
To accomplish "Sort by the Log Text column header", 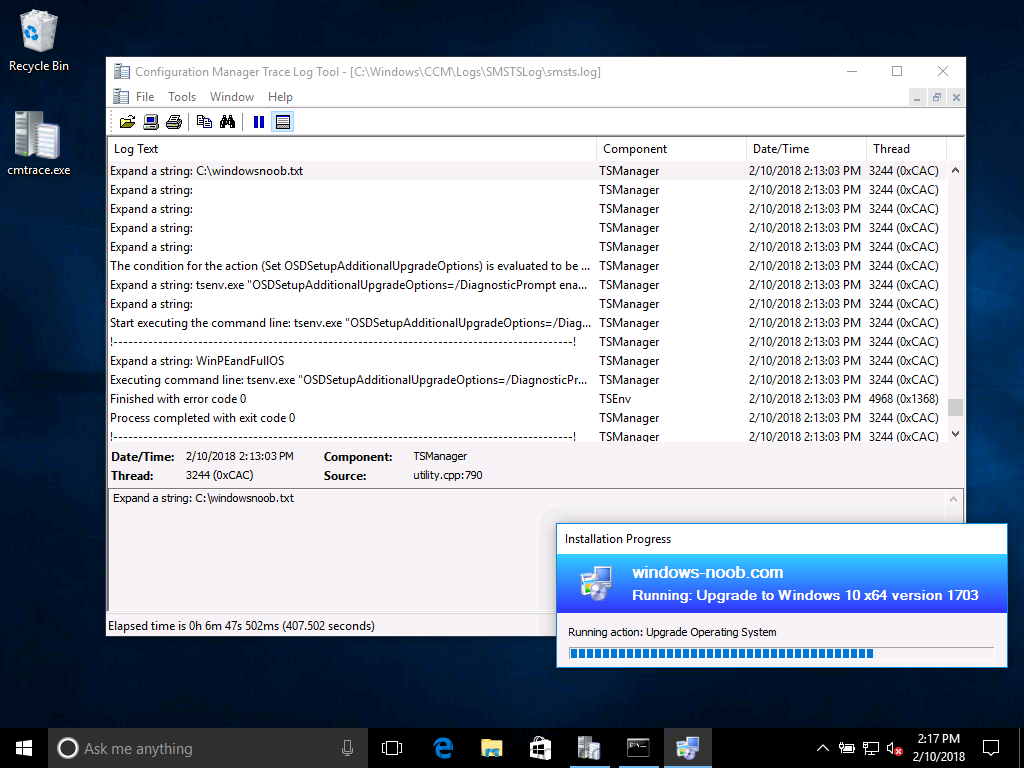I will [352, 149].
